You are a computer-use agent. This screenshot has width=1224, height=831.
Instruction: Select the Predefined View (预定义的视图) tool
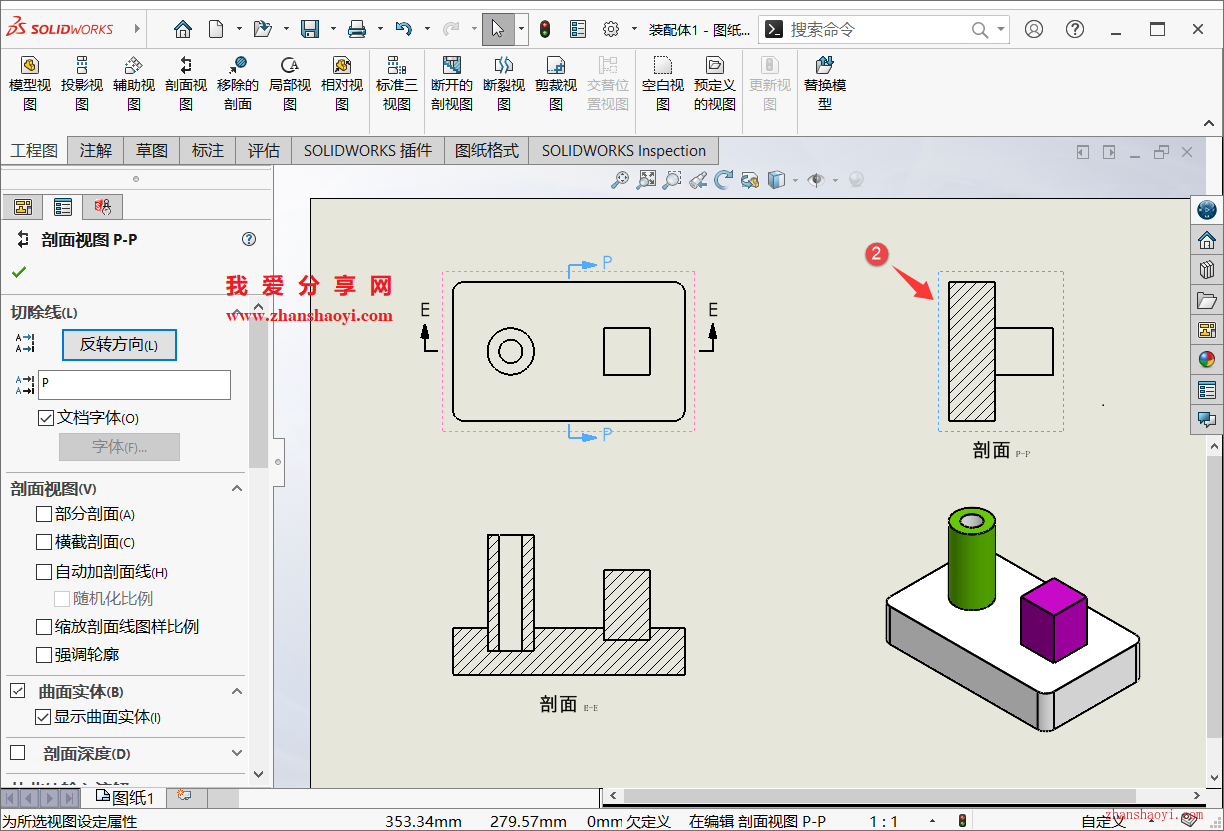(715, 84)
